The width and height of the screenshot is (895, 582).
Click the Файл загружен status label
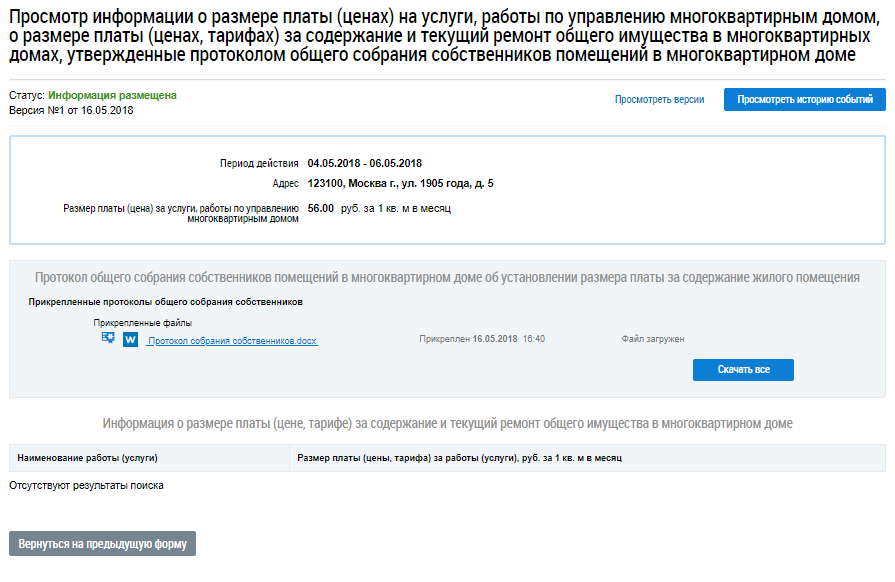pyautogui.click(x=652, y=340)
